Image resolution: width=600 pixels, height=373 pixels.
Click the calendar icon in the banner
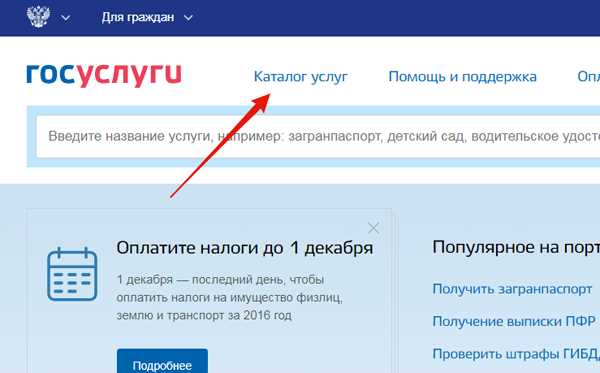[72, 274]
